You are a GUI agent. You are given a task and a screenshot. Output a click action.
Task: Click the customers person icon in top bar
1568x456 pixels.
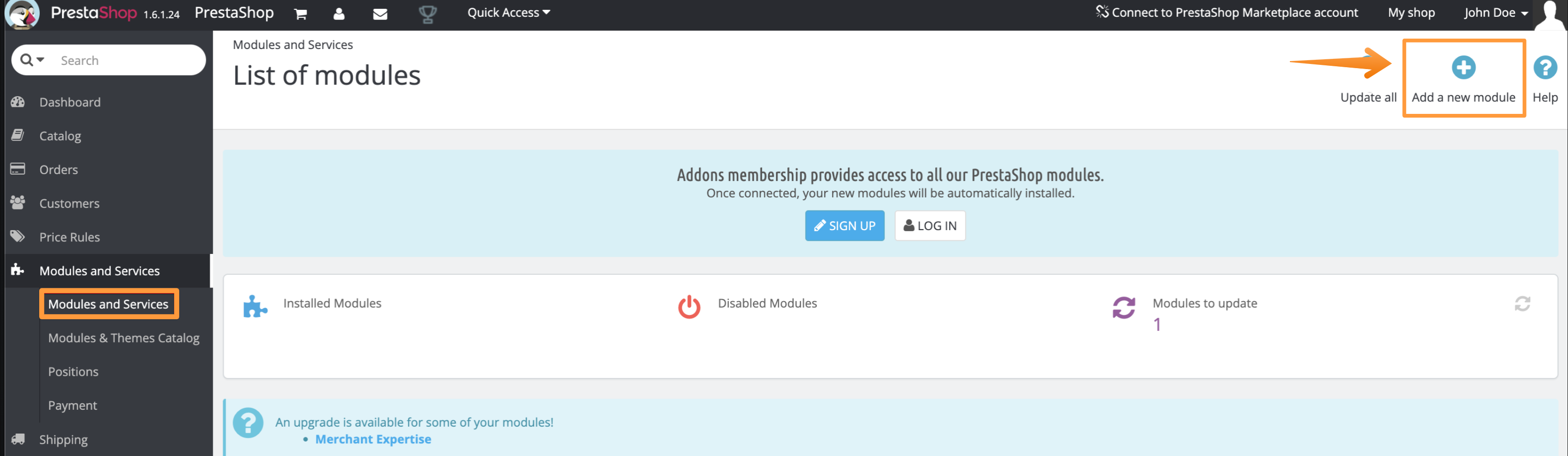(x=339, y=14)
